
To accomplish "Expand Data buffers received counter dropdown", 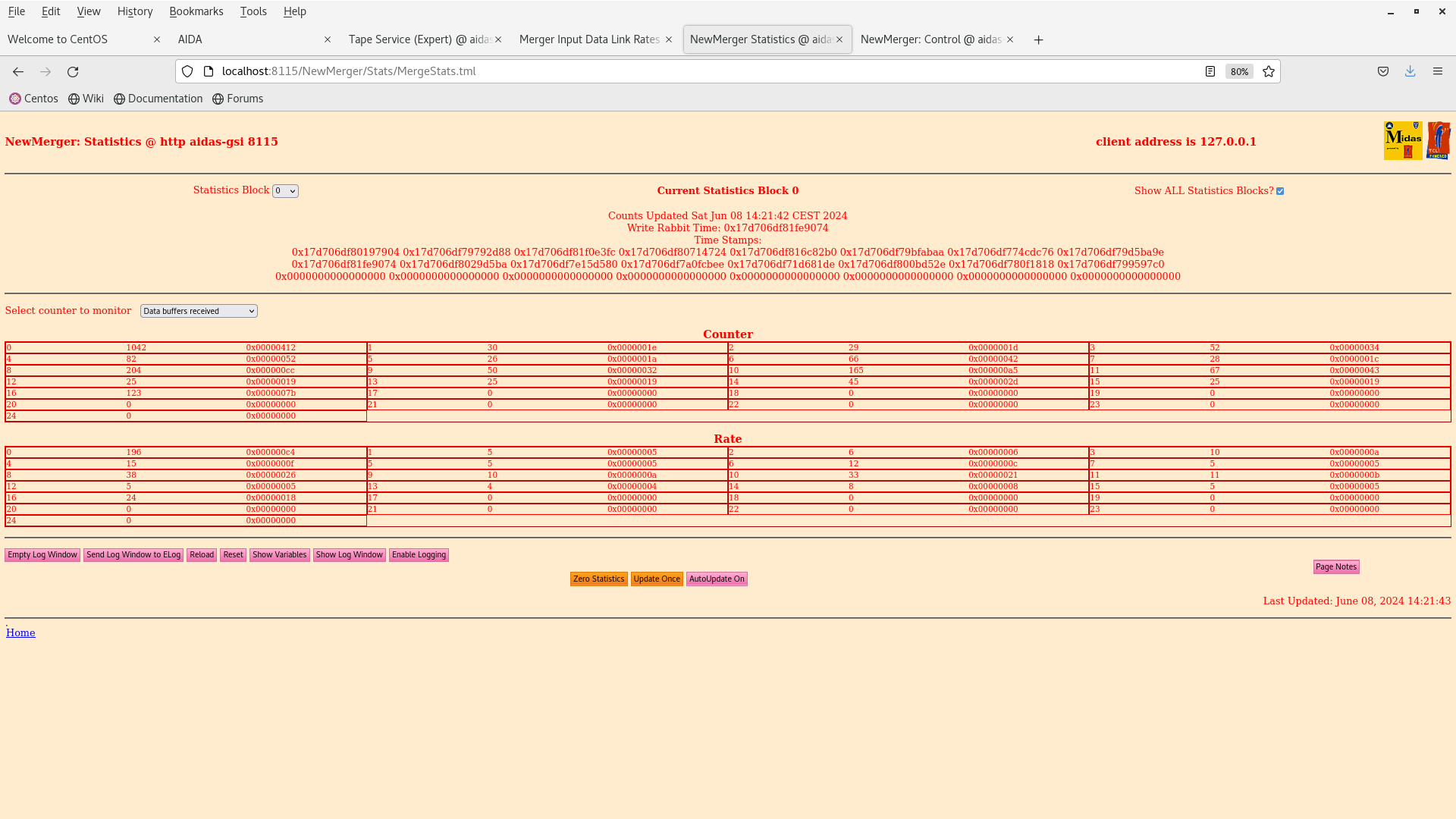I will (199, 311).
